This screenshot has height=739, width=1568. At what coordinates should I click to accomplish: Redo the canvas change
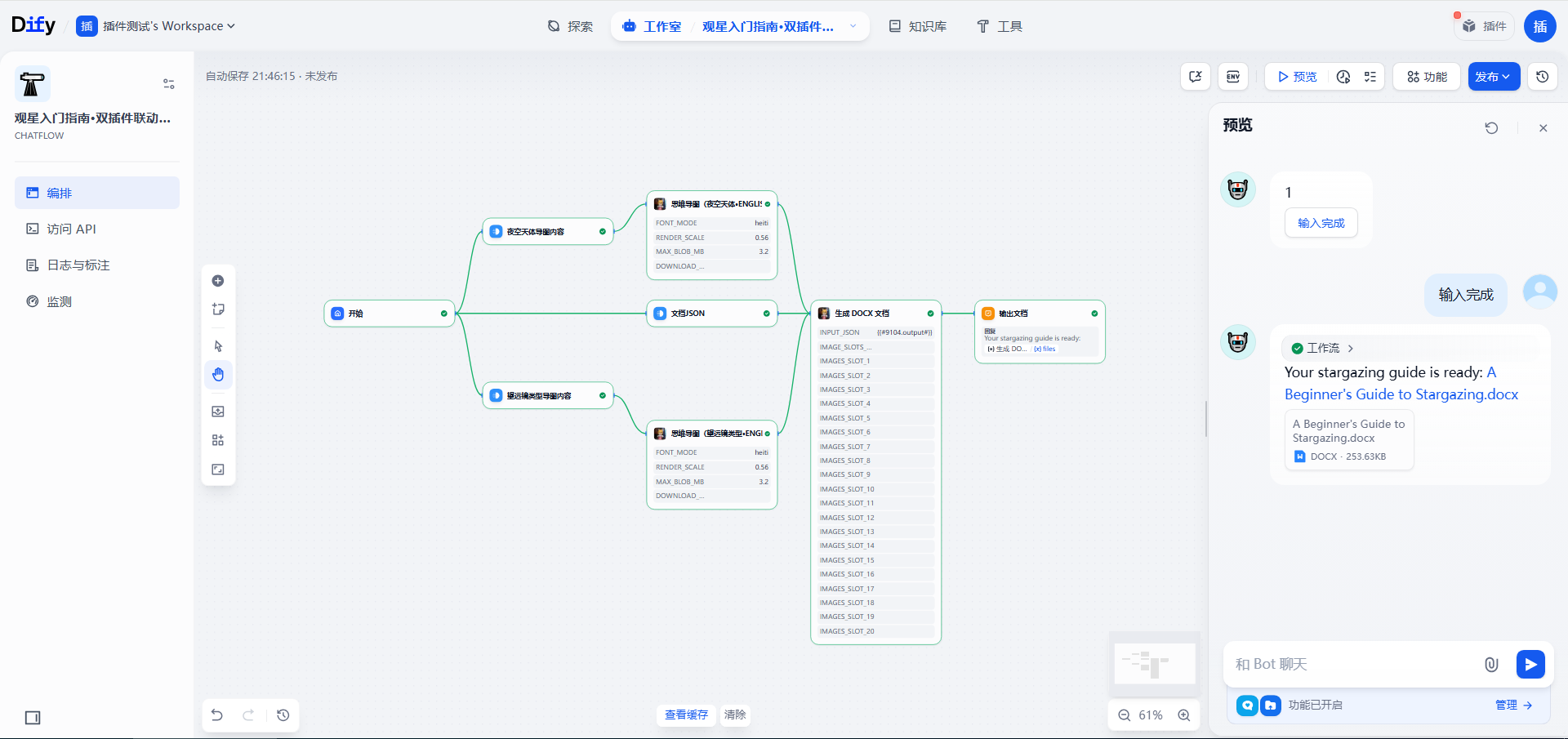click(248, 715)
